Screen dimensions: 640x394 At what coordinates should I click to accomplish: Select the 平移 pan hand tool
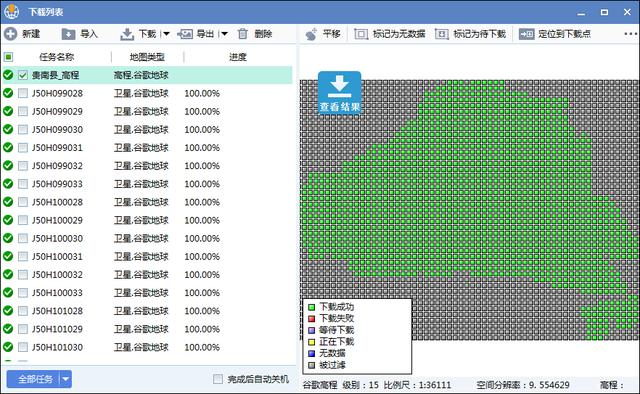pyautogui.click(x=311, y=34)
